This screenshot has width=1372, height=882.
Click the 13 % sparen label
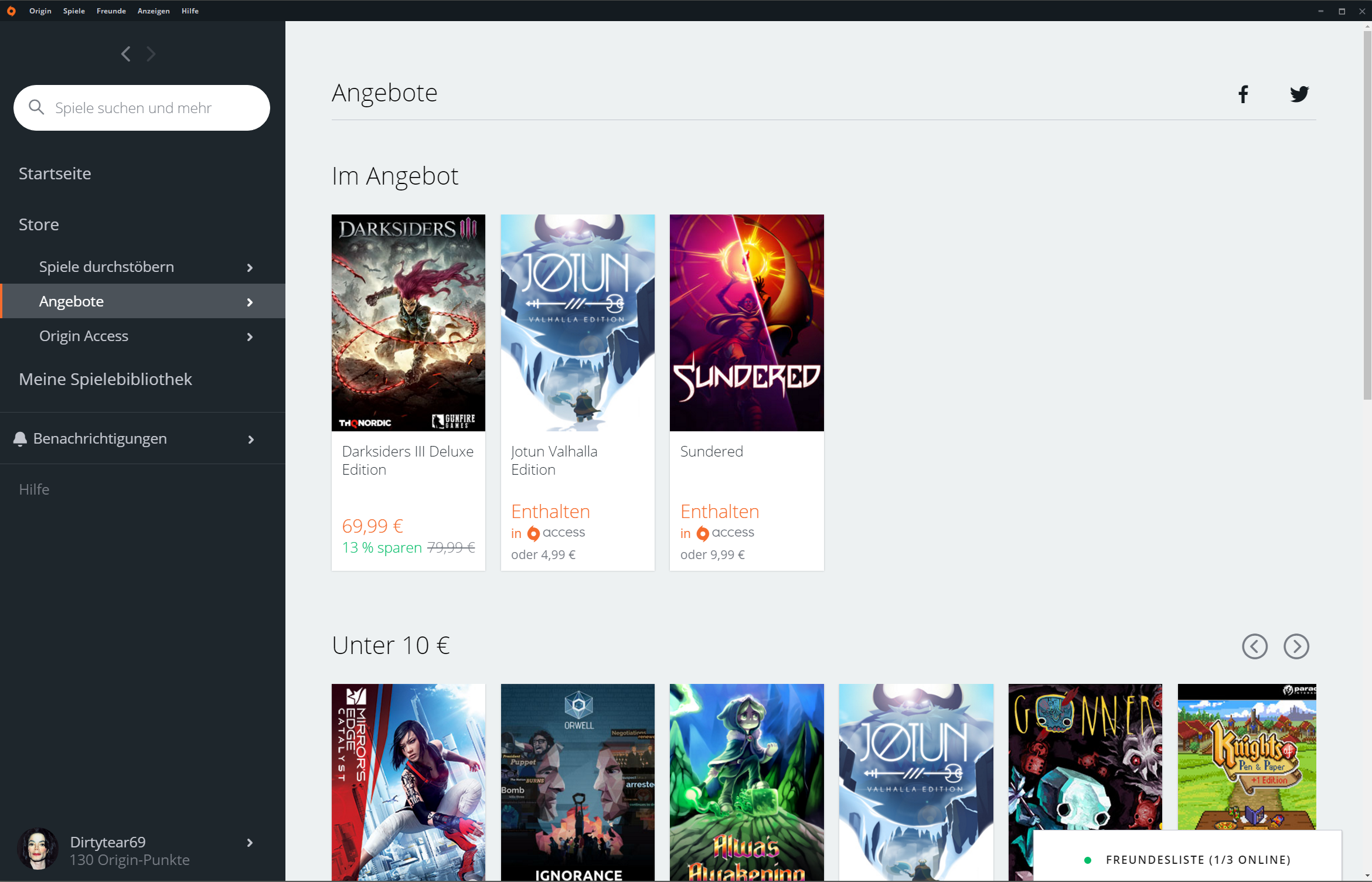[382, 547]
